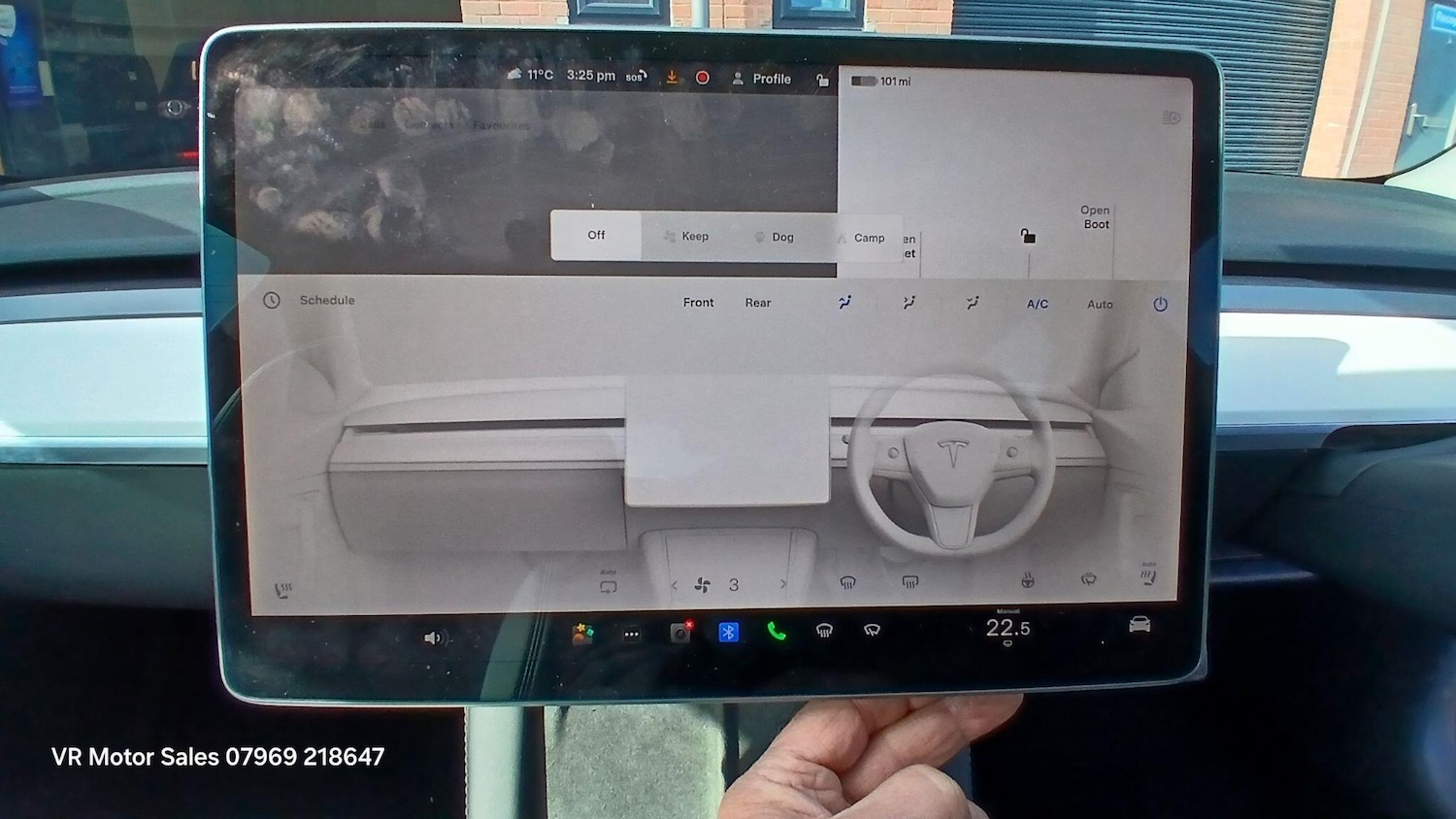Open the phone app via green handset icon
Image resolution: width=1456 pixels, height=819 pixels.
tap(776, 631)
